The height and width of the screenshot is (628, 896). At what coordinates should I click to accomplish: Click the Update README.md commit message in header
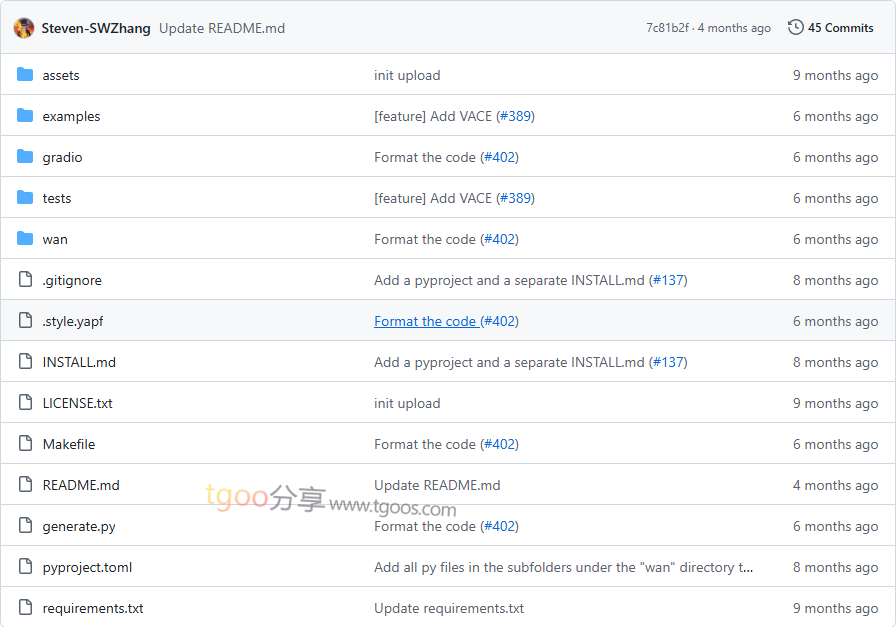click(222, 28)
